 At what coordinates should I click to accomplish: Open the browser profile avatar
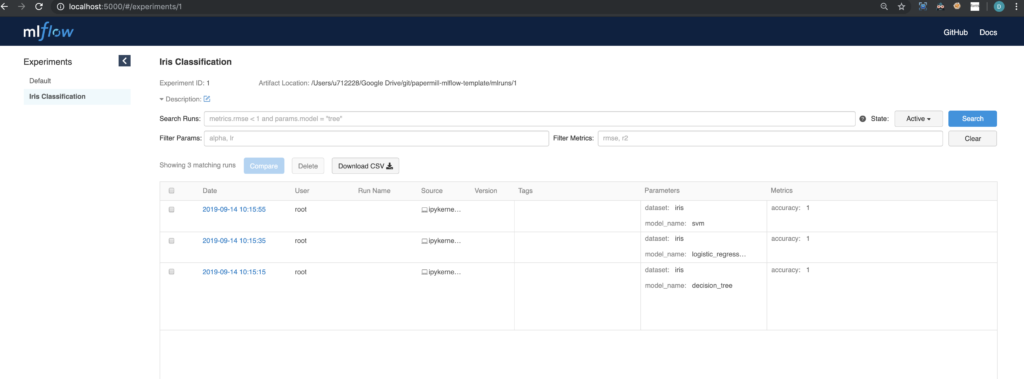[x=999, y=6]
